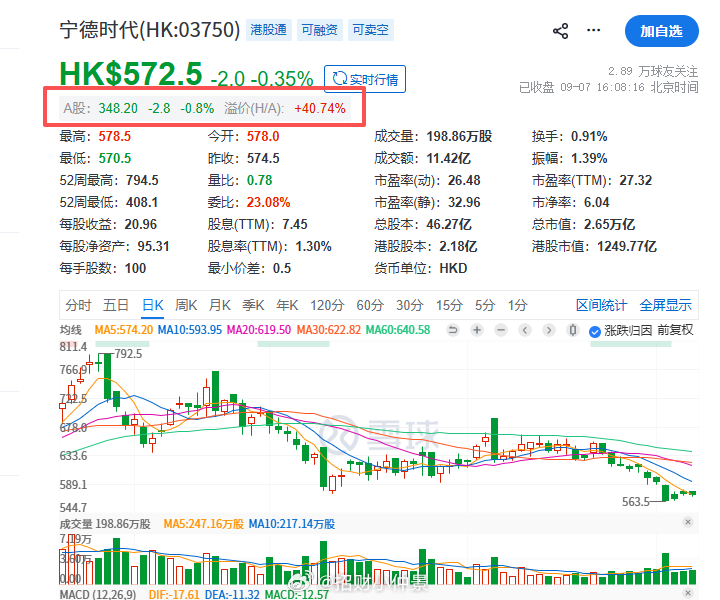Close the 成交量 volume indicator panel
The width and height of the screenshot is (720, 600).
pyautogui.click(x=688, y=522)
